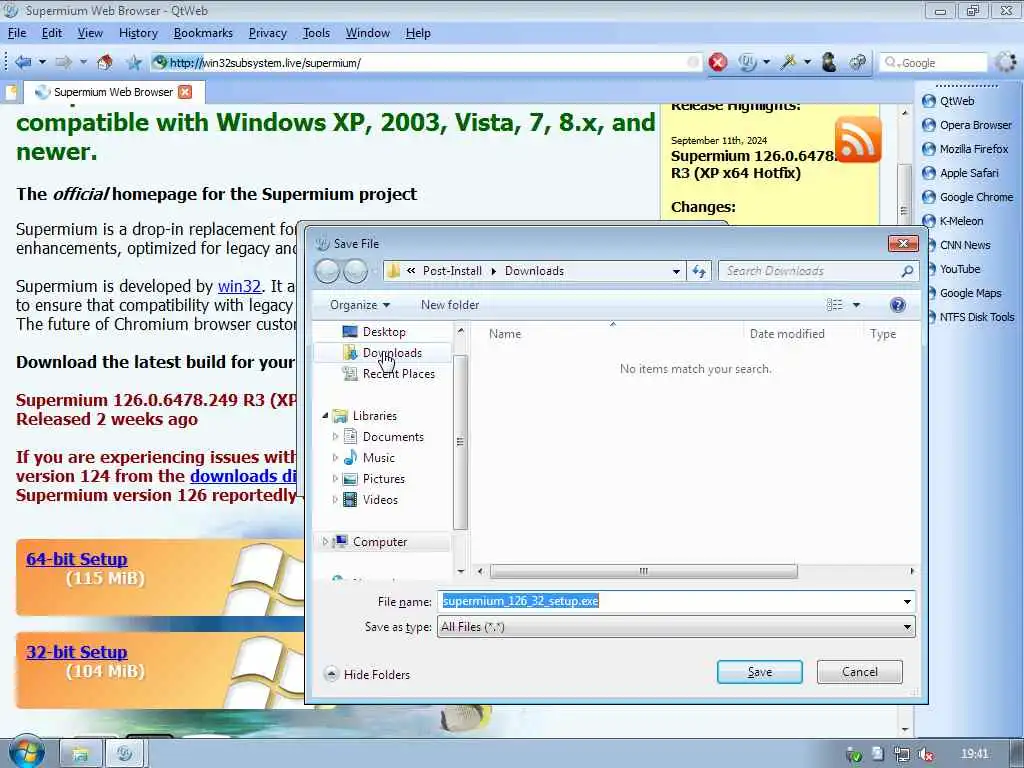Click the Back button in Save File dialog

click(x=327, y=271)
